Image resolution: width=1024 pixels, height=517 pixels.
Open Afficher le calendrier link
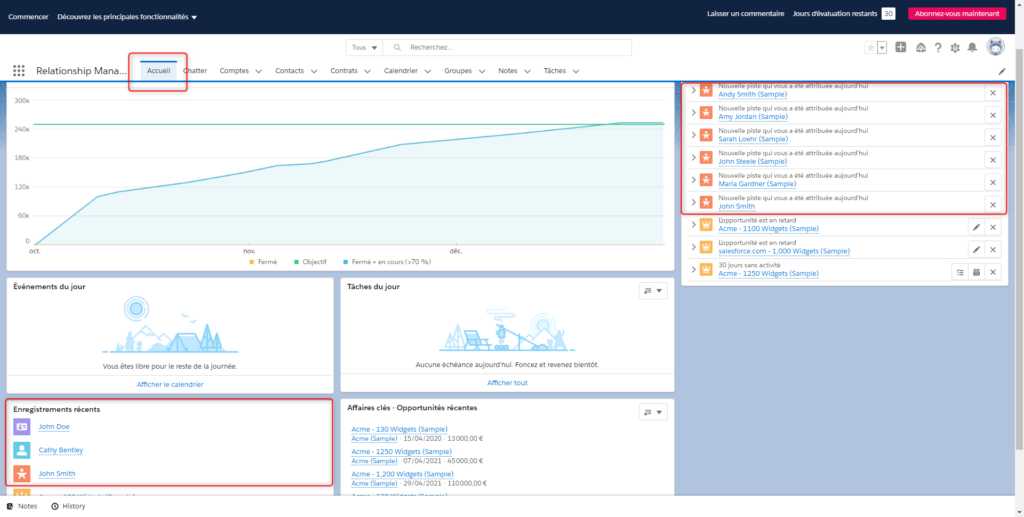[x=170, y=384]
